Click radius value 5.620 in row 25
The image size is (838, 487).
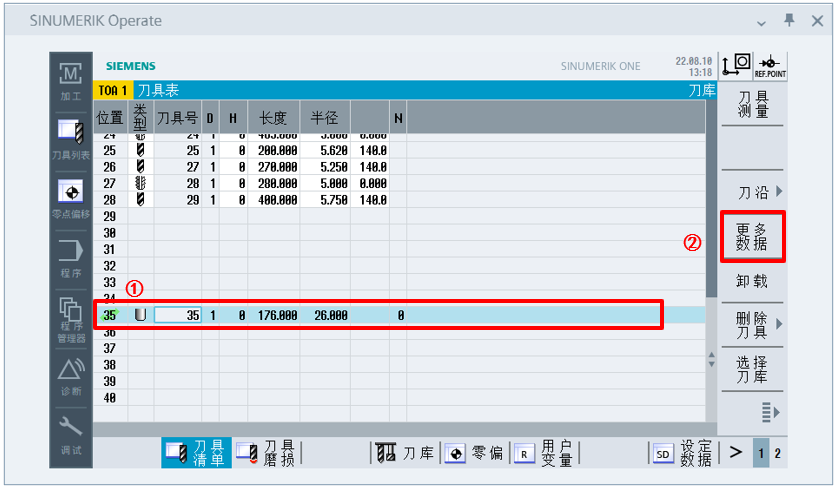click(334, 151)
